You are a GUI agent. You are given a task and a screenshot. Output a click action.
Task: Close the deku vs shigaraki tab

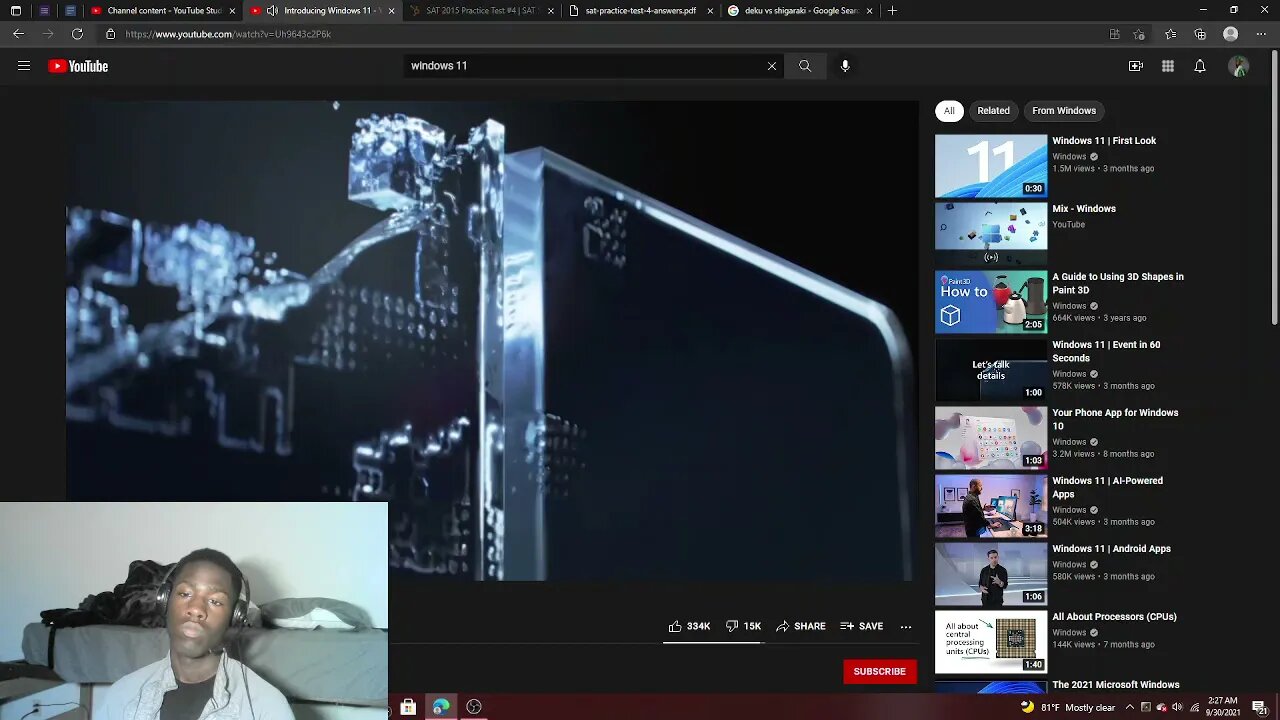[x=869, y=11]
